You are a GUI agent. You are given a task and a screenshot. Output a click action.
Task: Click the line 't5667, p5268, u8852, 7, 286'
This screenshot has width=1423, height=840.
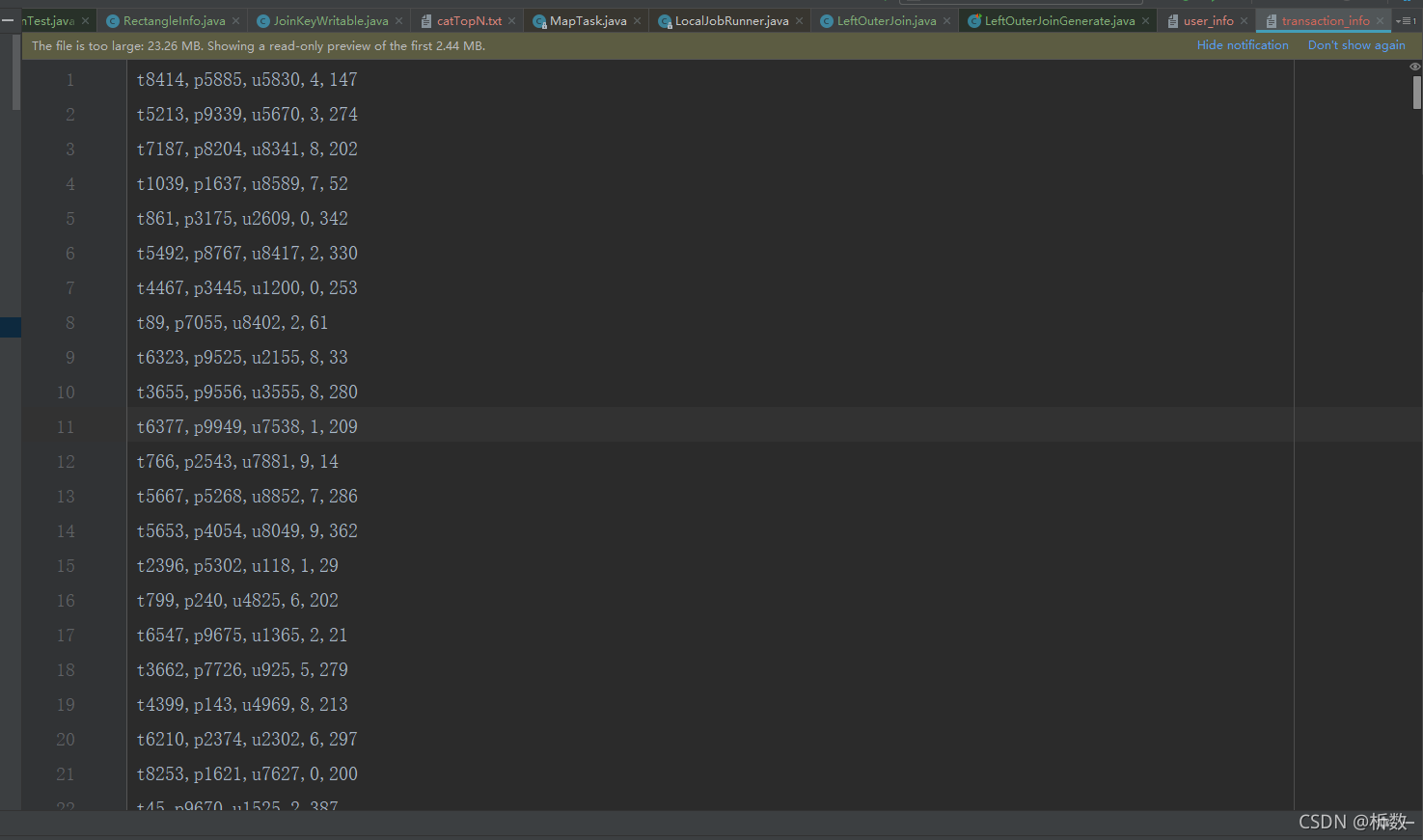click(x=247, y=497)
